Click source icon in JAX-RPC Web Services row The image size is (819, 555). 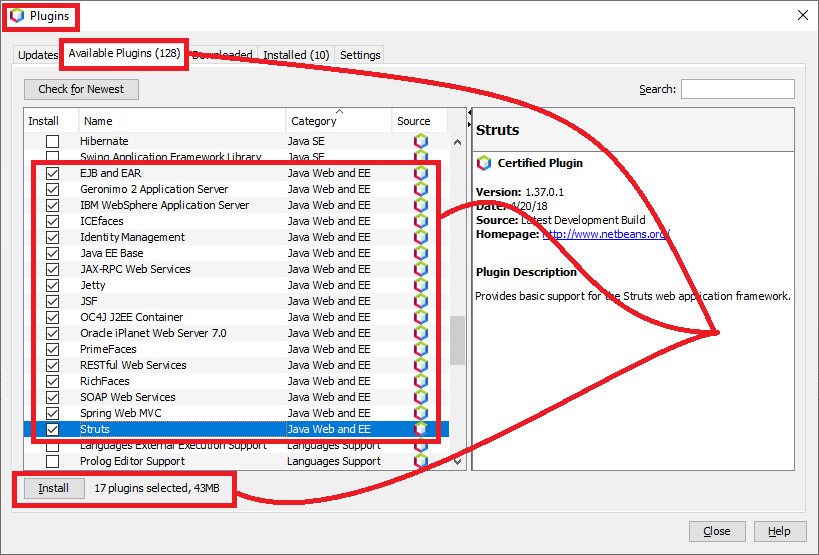tap(420, 269)
